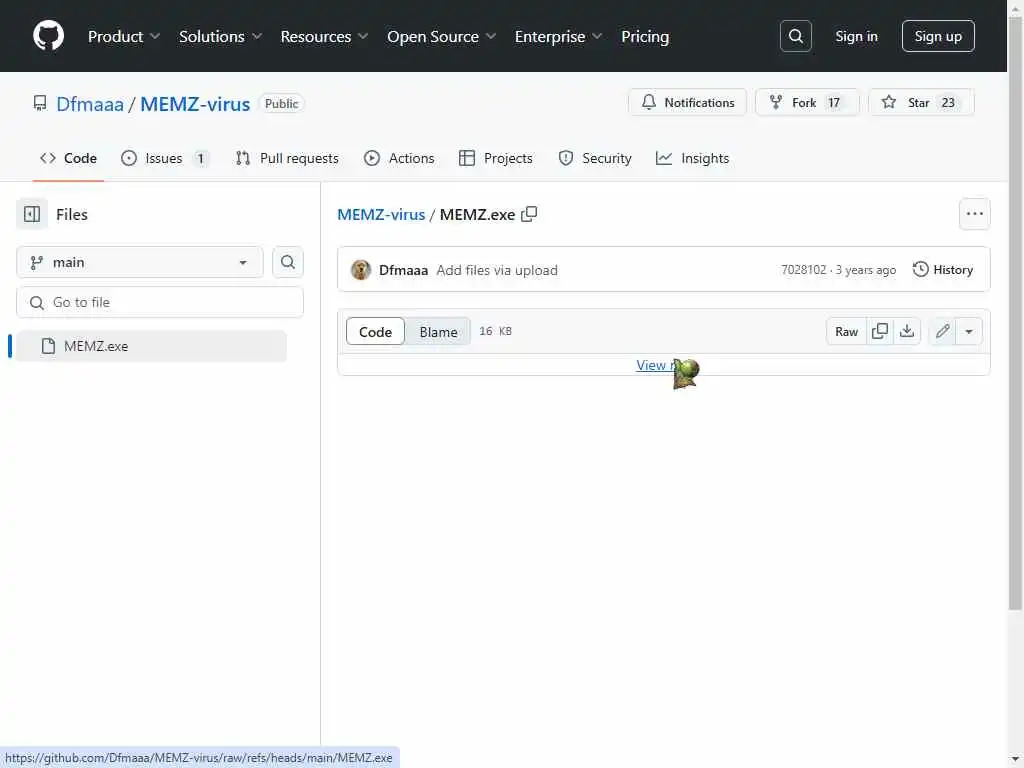Expand the Enterprise menu
The image size is (1024, 768).
point(559,37)
